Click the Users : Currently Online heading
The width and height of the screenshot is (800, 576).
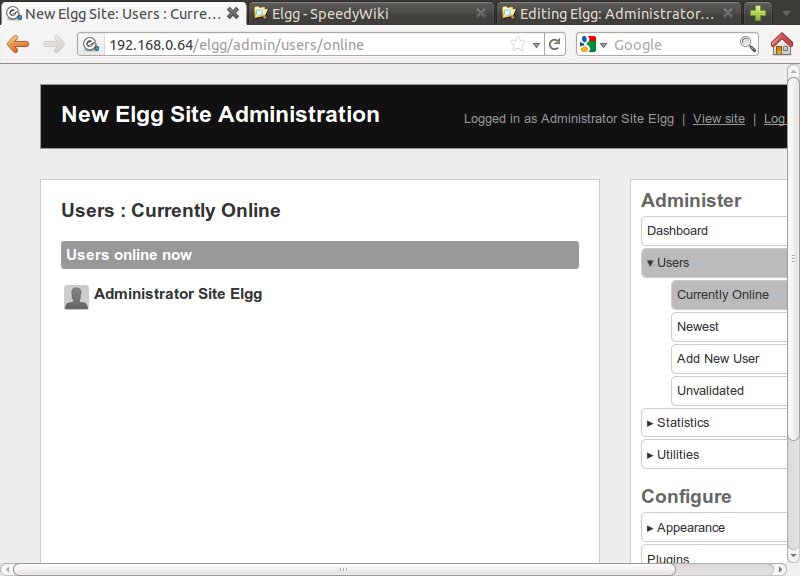171,210
